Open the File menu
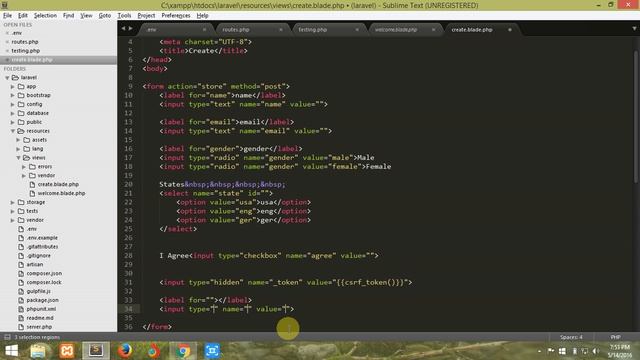The width and height of the screenshot is (640, 360). (x=7, y=16)
